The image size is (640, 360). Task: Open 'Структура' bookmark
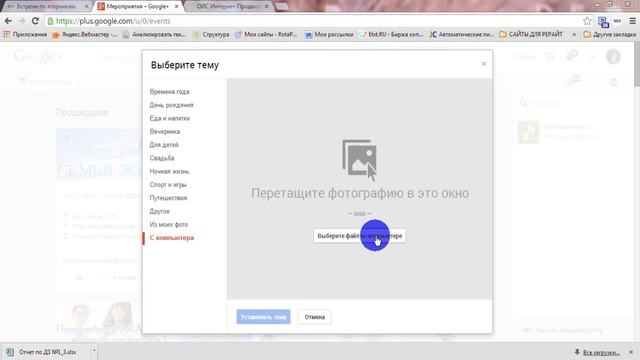click(211, 35)
